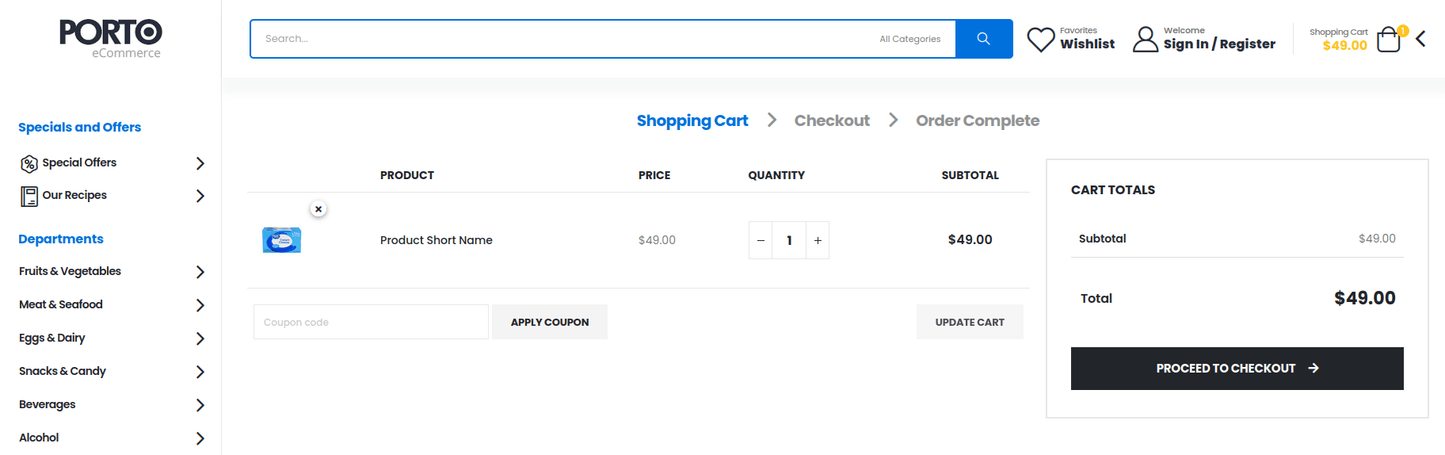Remove product with the x icon
The height and width of the screenshot is (455, 1445).
pyautogui.click(x=318, y=209)
